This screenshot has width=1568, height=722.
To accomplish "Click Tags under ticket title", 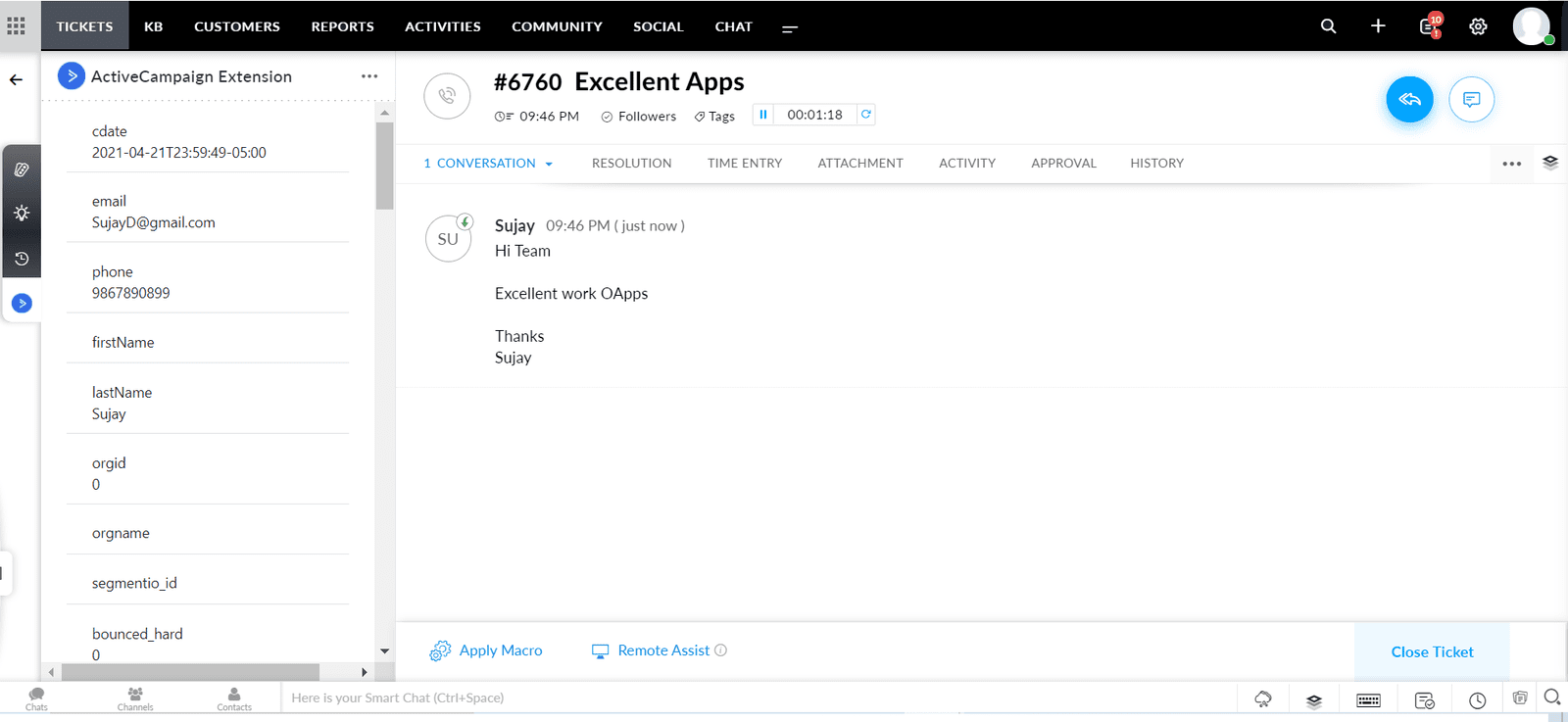I will pos(714,117).
